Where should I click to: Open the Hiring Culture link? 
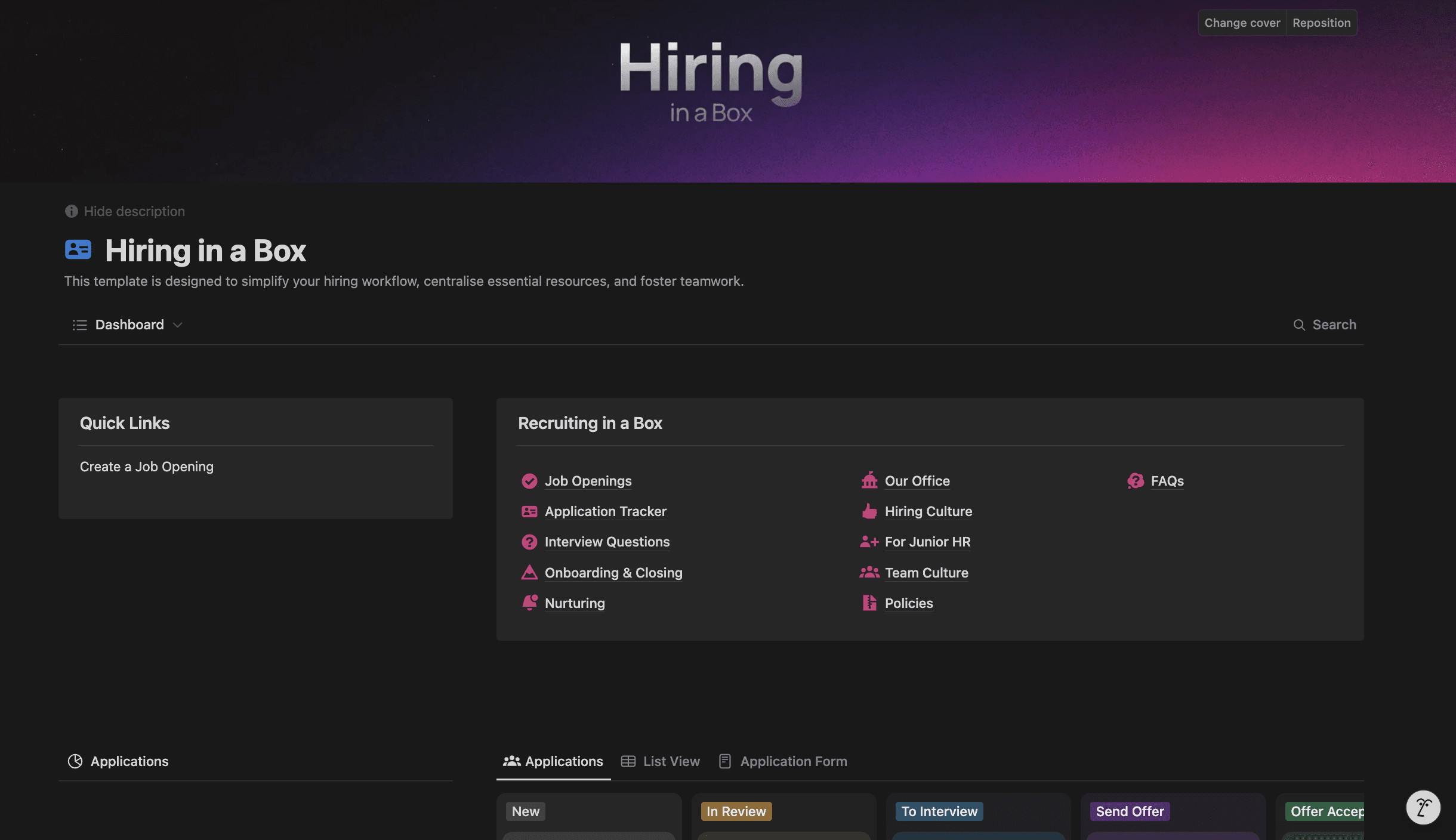[928, 511]
